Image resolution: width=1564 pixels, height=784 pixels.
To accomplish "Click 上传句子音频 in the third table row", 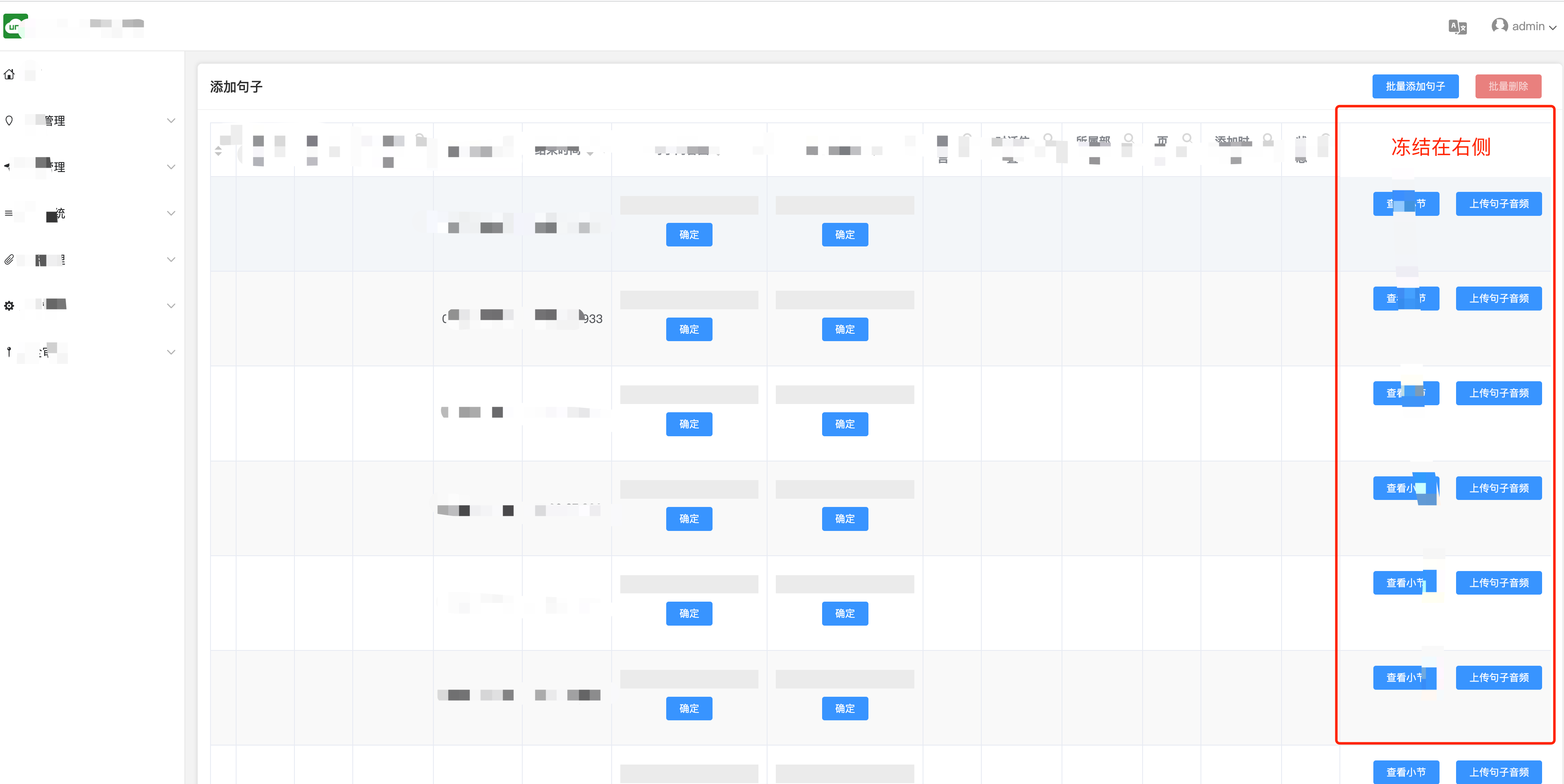I will [x=1498, y=393].
